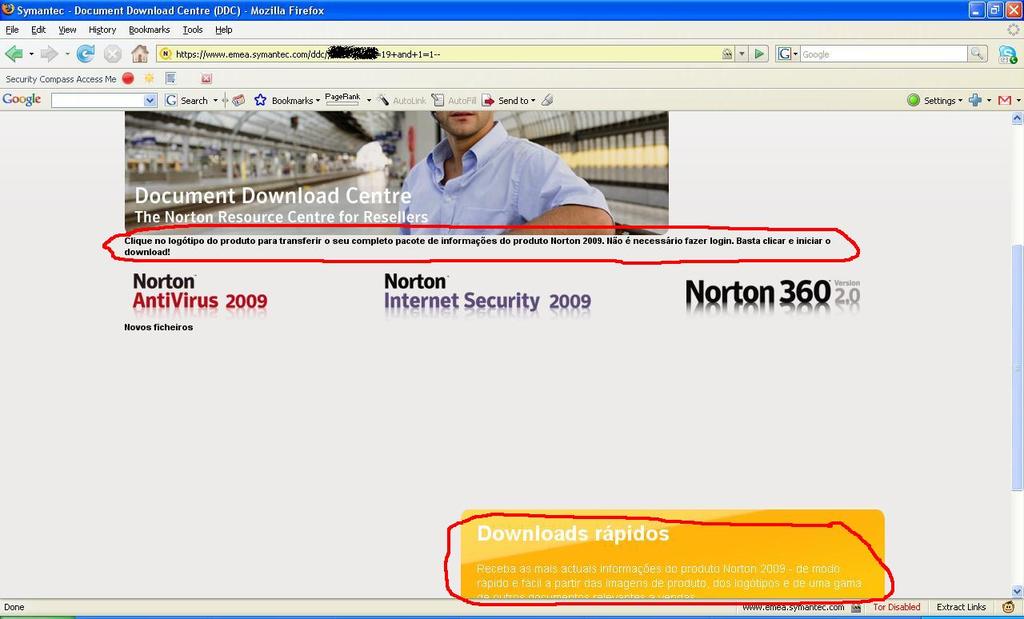Click the Google toolbar search input field
Viewport: 1024px width, 619px height.
click(x=98, y=100)
